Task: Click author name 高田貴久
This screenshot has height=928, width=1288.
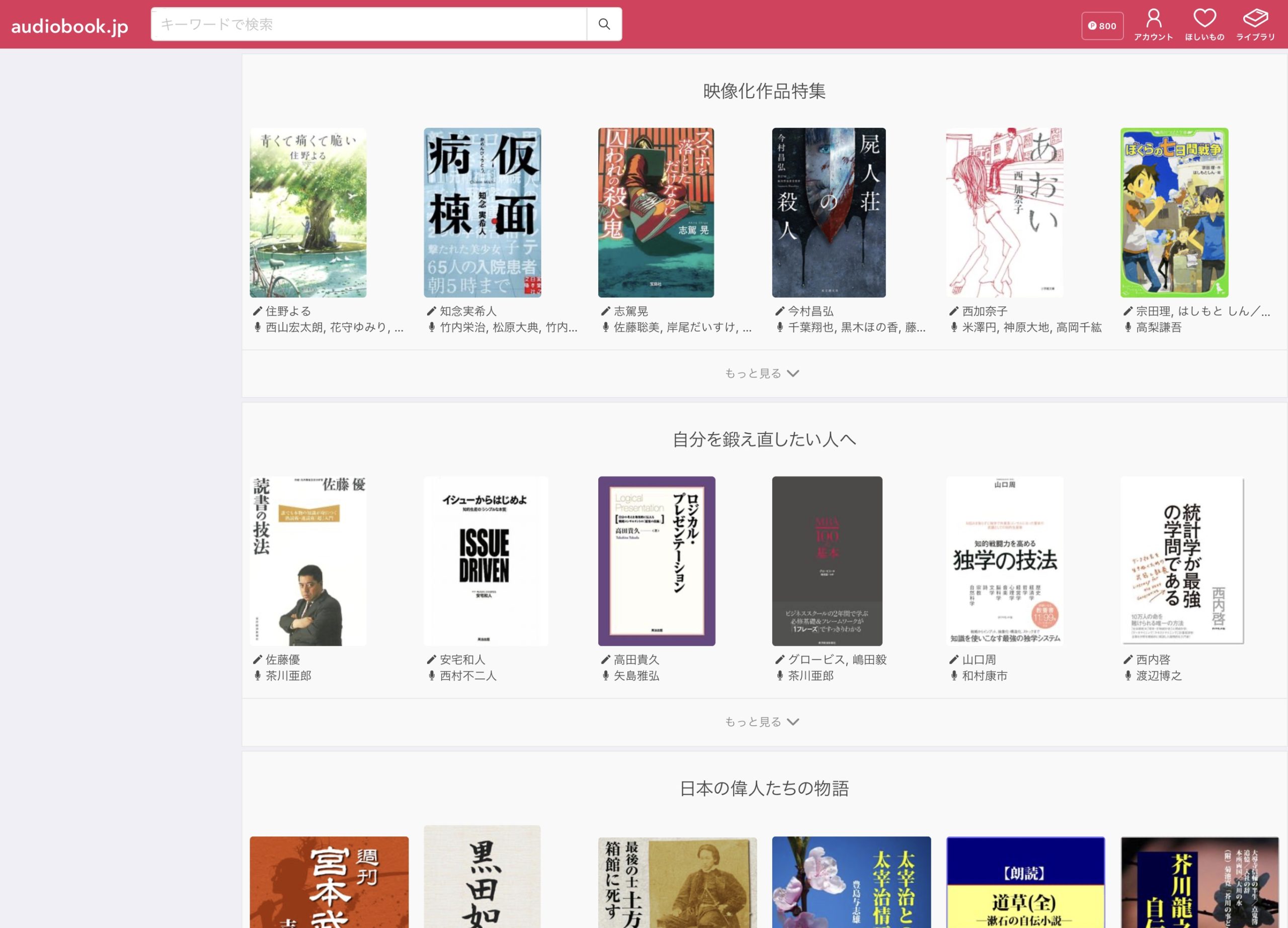Action: tap(636, 659)
